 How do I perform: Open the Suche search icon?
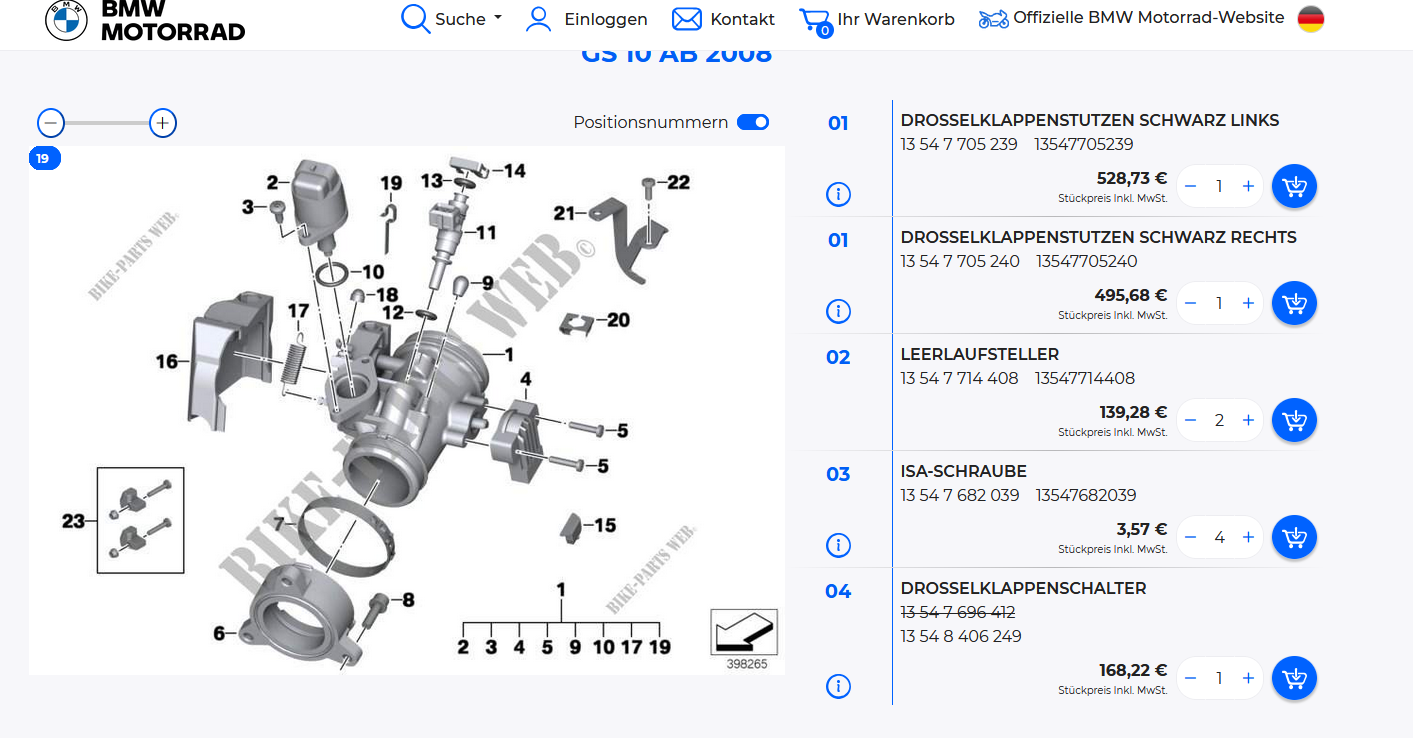click(x=415, y=18)
